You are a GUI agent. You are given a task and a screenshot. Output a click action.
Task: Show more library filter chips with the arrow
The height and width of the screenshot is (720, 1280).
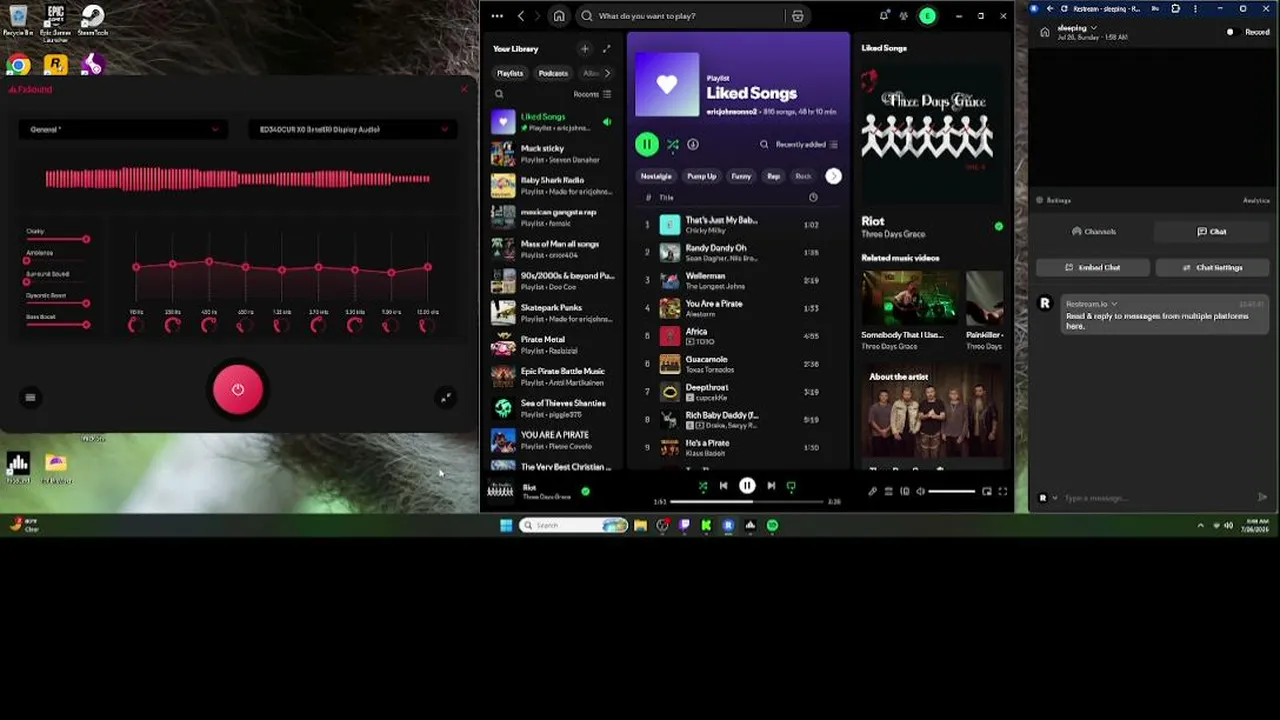coord(606,73)
